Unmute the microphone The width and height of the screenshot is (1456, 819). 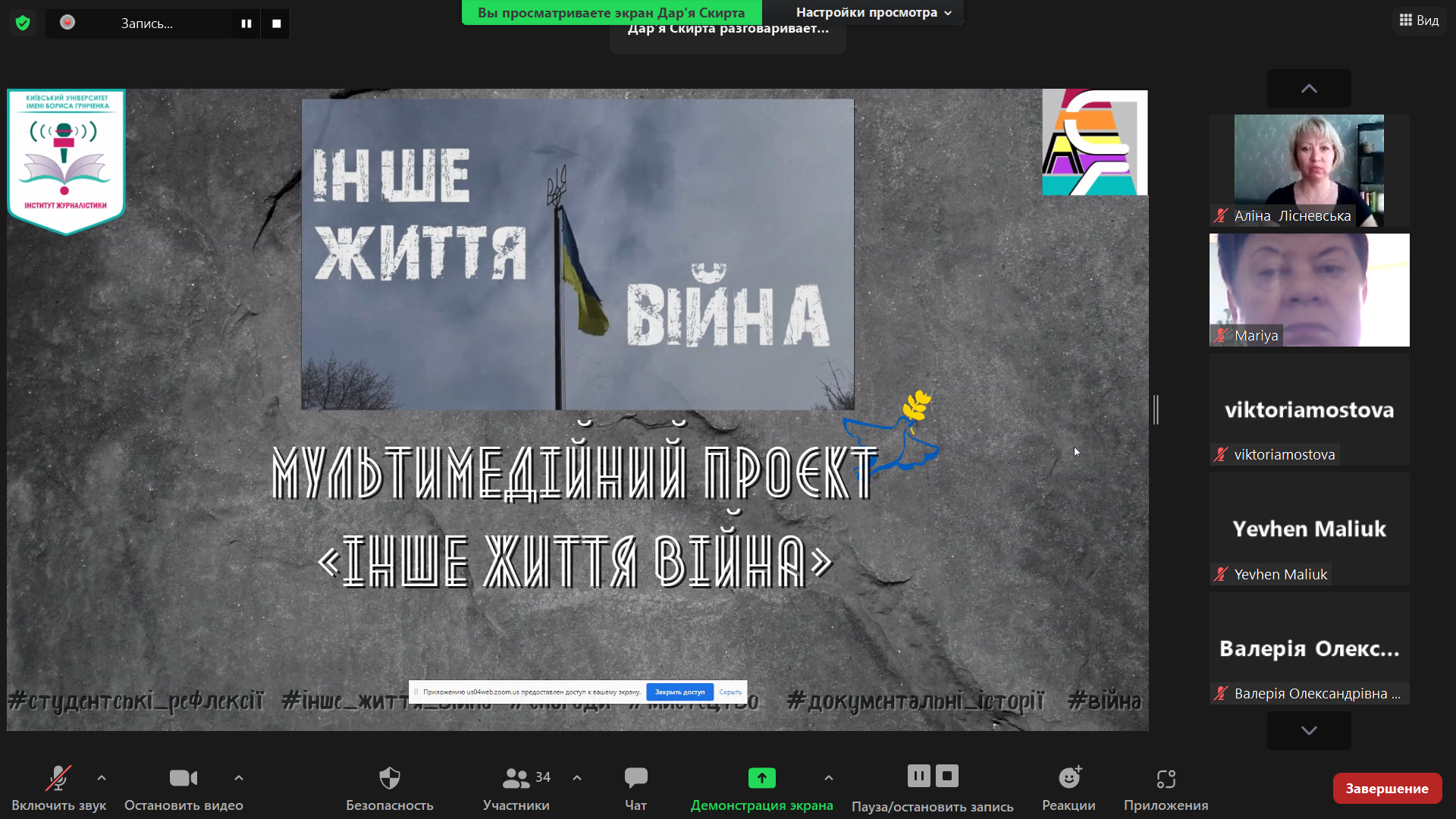[x=58, y=778]
